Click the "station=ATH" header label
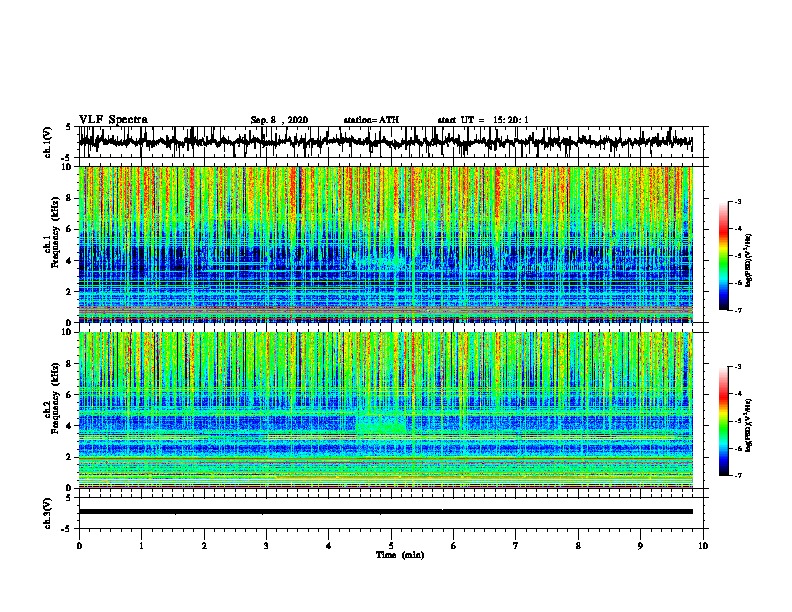The image size is (792, 612). [371, 120]
